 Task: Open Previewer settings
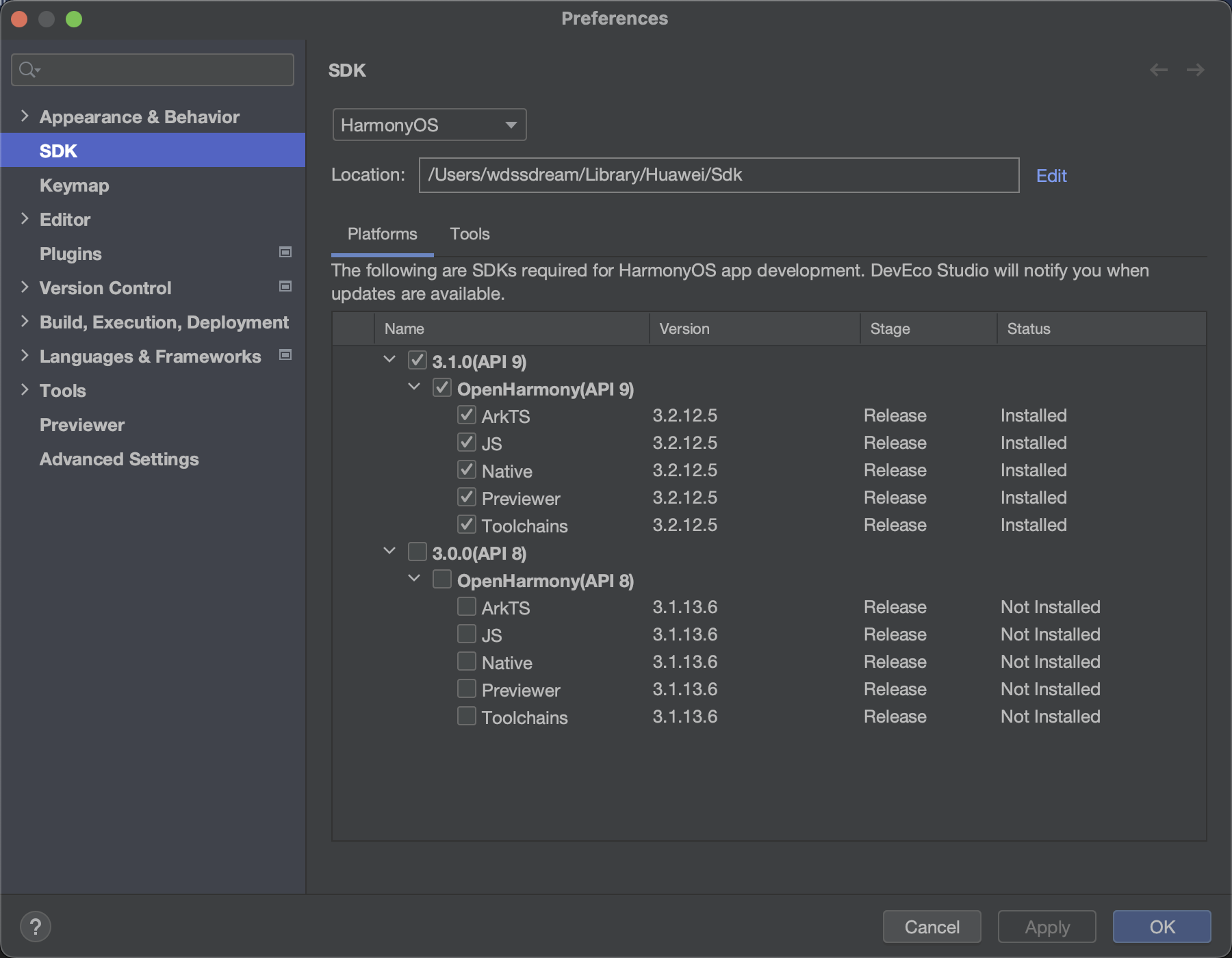point(82,425)
